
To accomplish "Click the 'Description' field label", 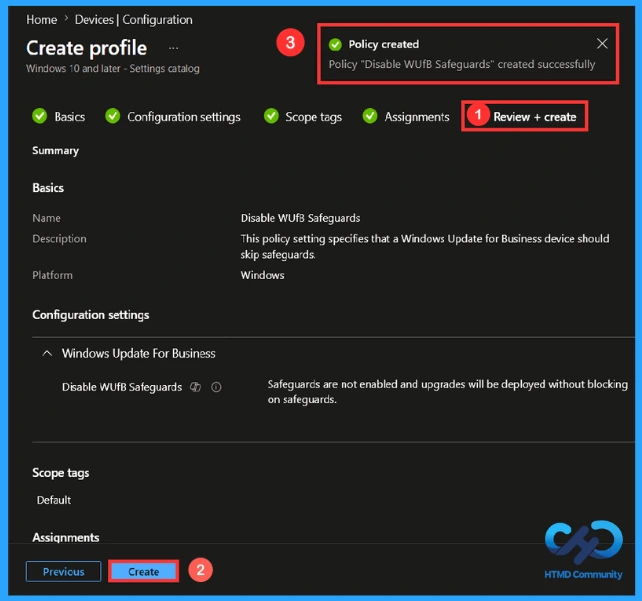I will (x=59, y=239).
